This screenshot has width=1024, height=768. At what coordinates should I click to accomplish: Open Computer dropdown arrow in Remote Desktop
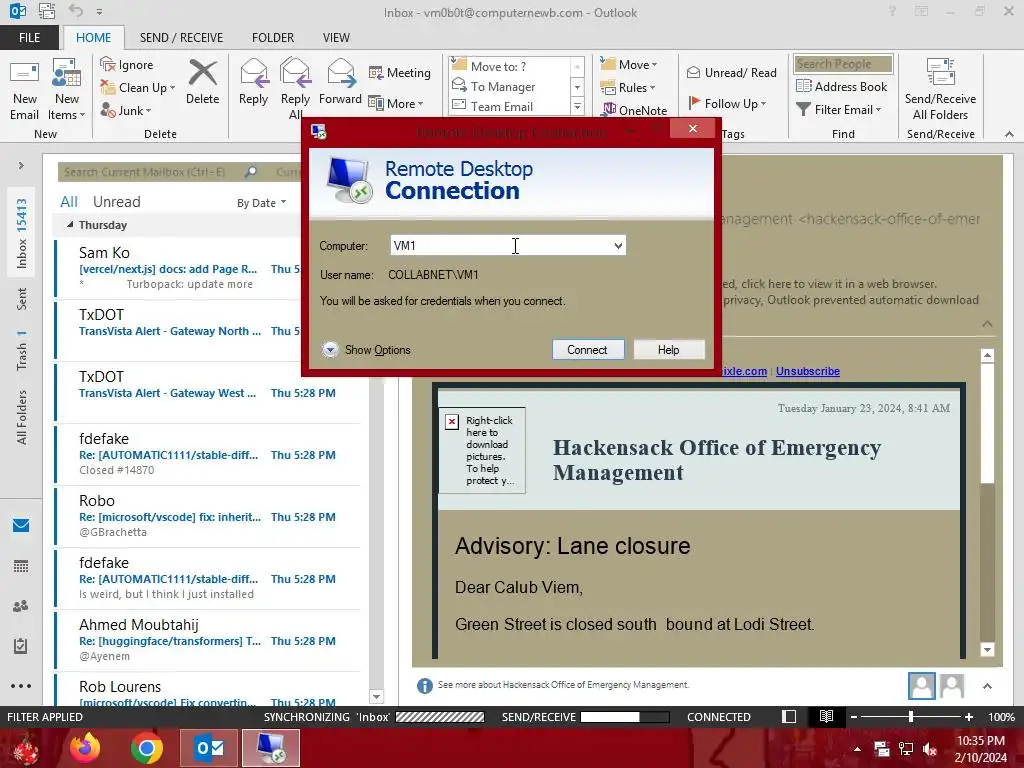tap(618, 246)
